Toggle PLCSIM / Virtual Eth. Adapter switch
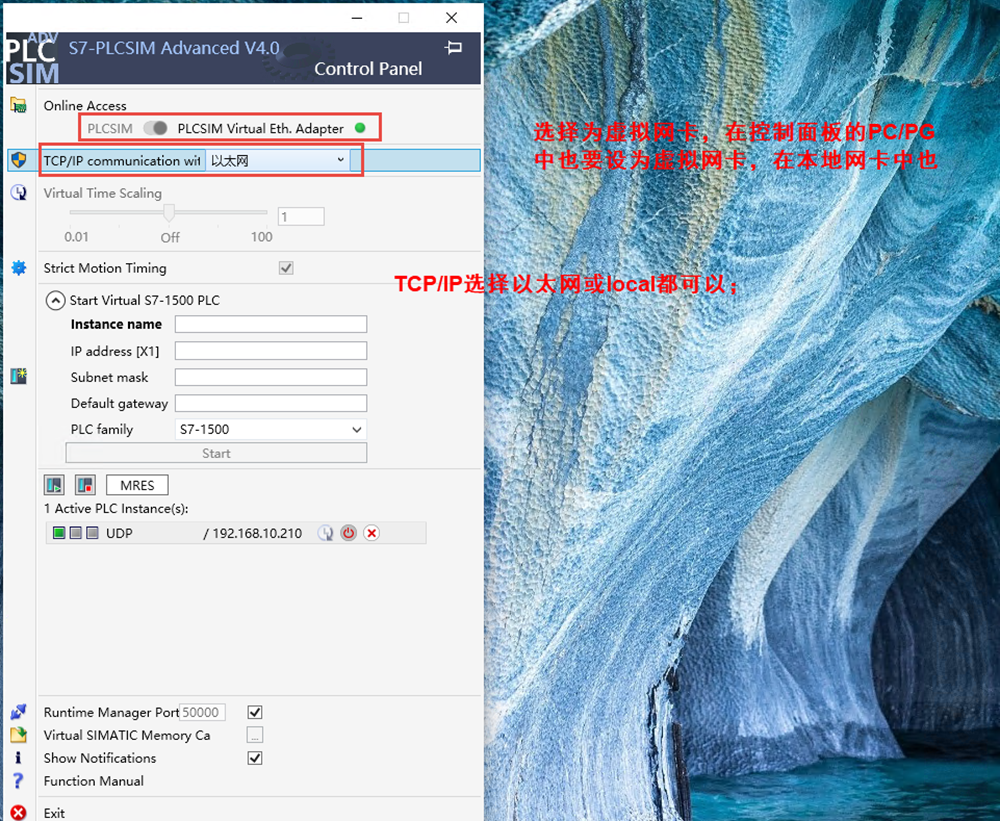The image size is (1000, 821). 155,128
